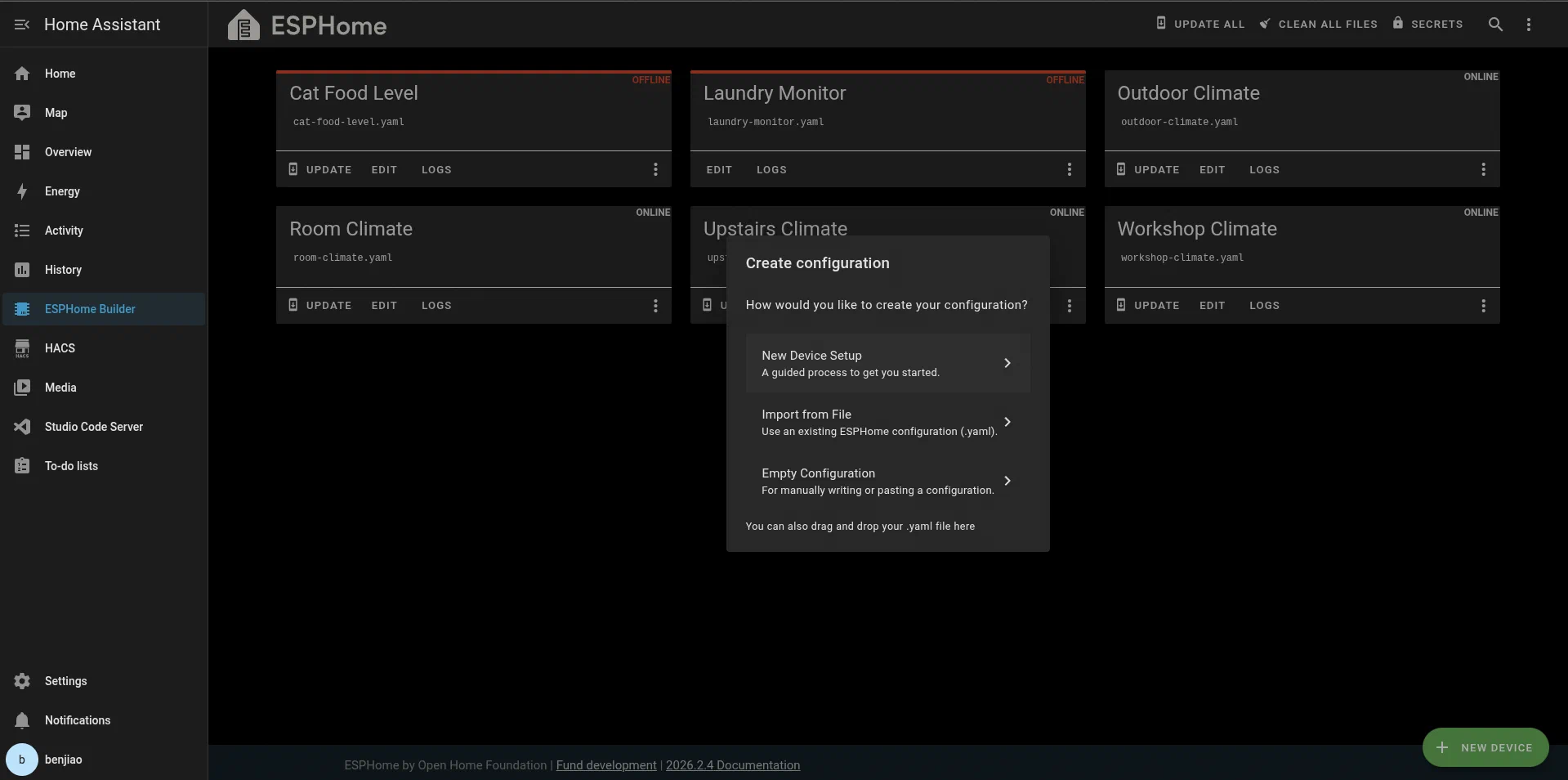View logs for Laundry Monitor

[771, 169]
